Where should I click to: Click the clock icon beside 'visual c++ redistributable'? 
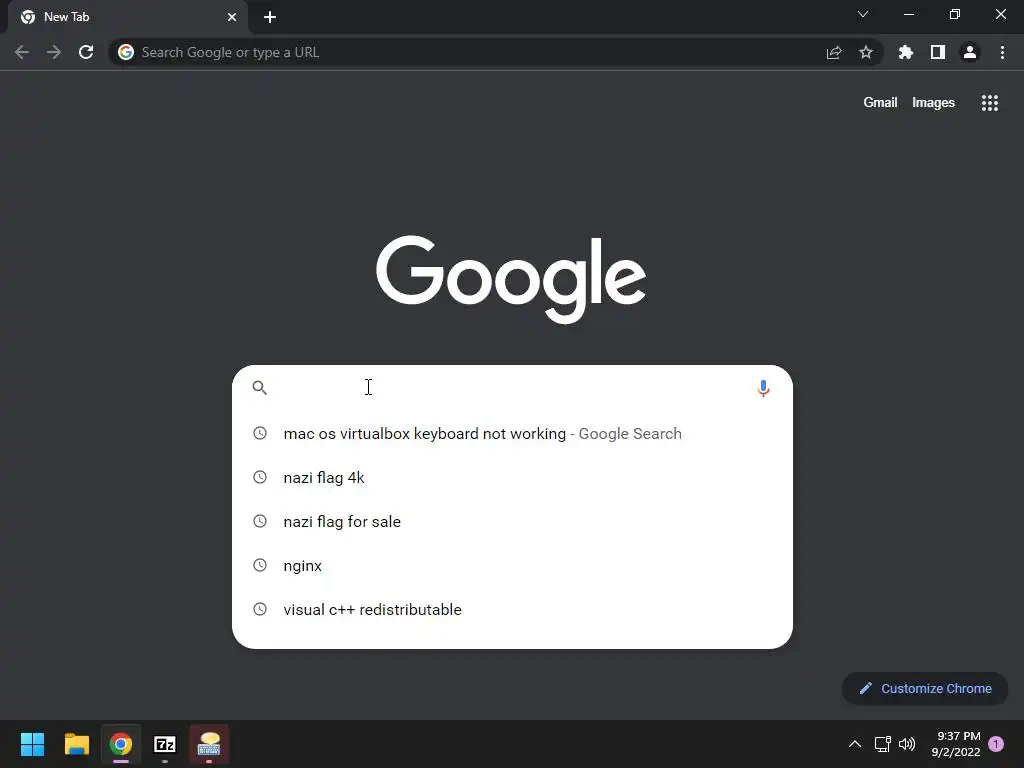[260, 609]
